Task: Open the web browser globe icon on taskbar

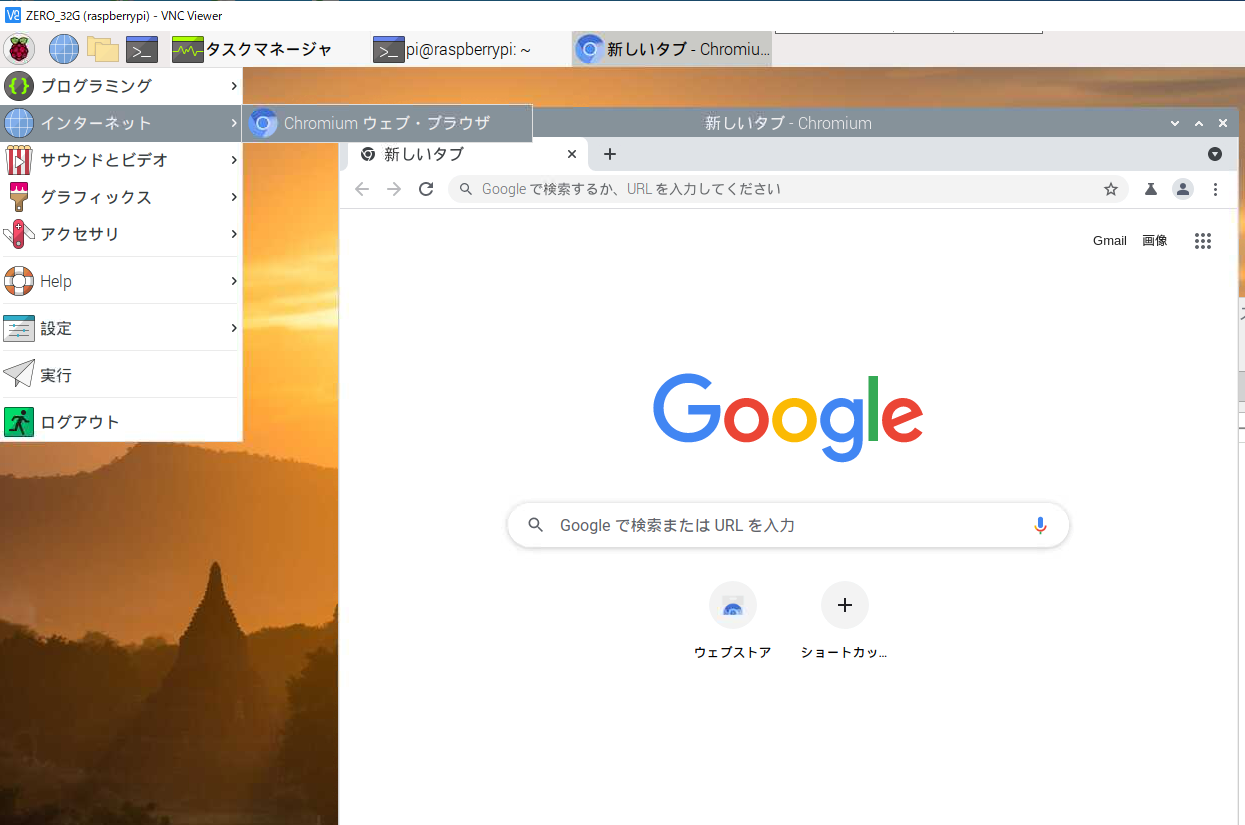Action: point(62,48)
